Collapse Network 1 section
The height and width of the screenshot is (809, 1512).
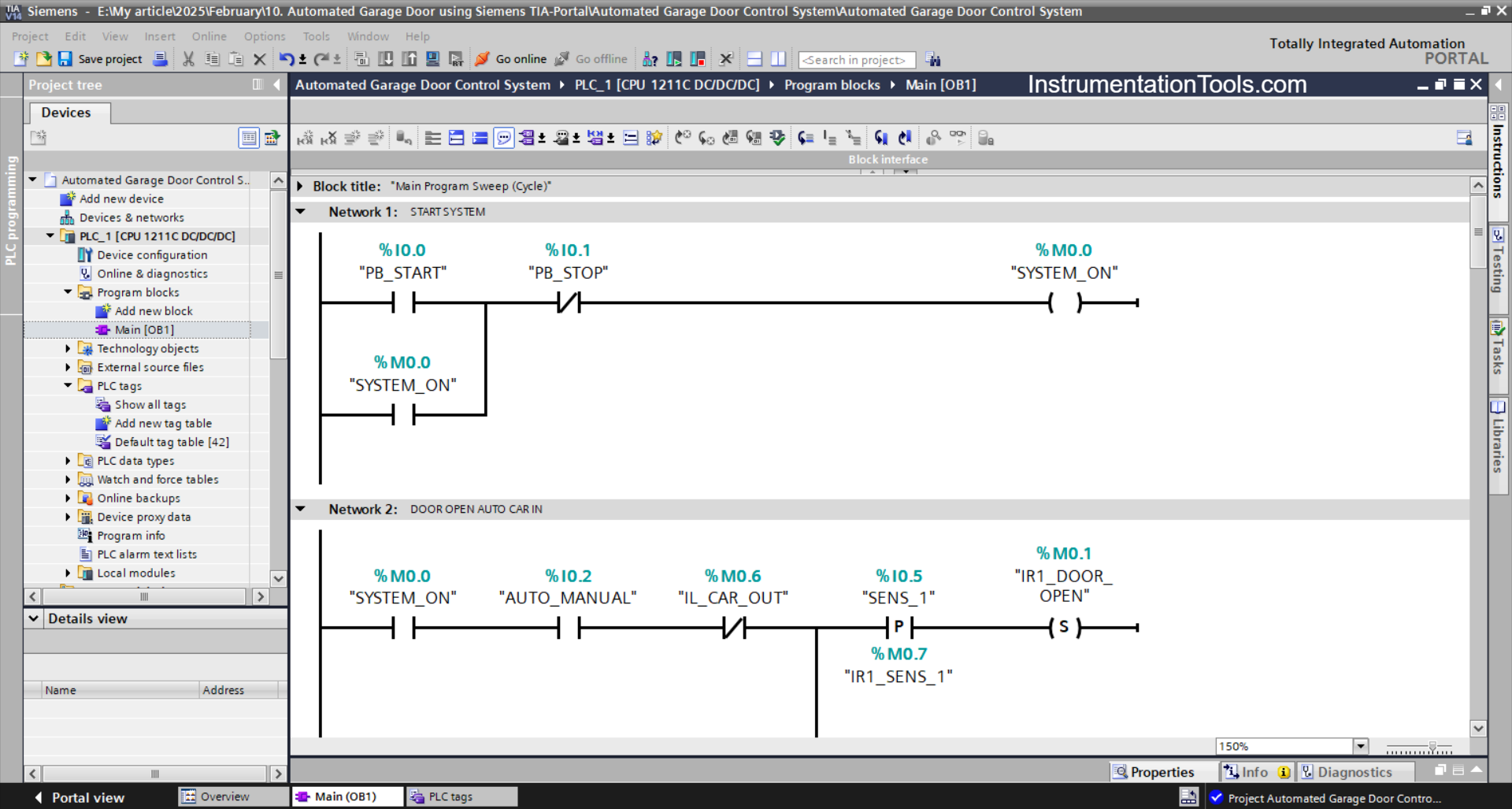click(x=300, y=212)
